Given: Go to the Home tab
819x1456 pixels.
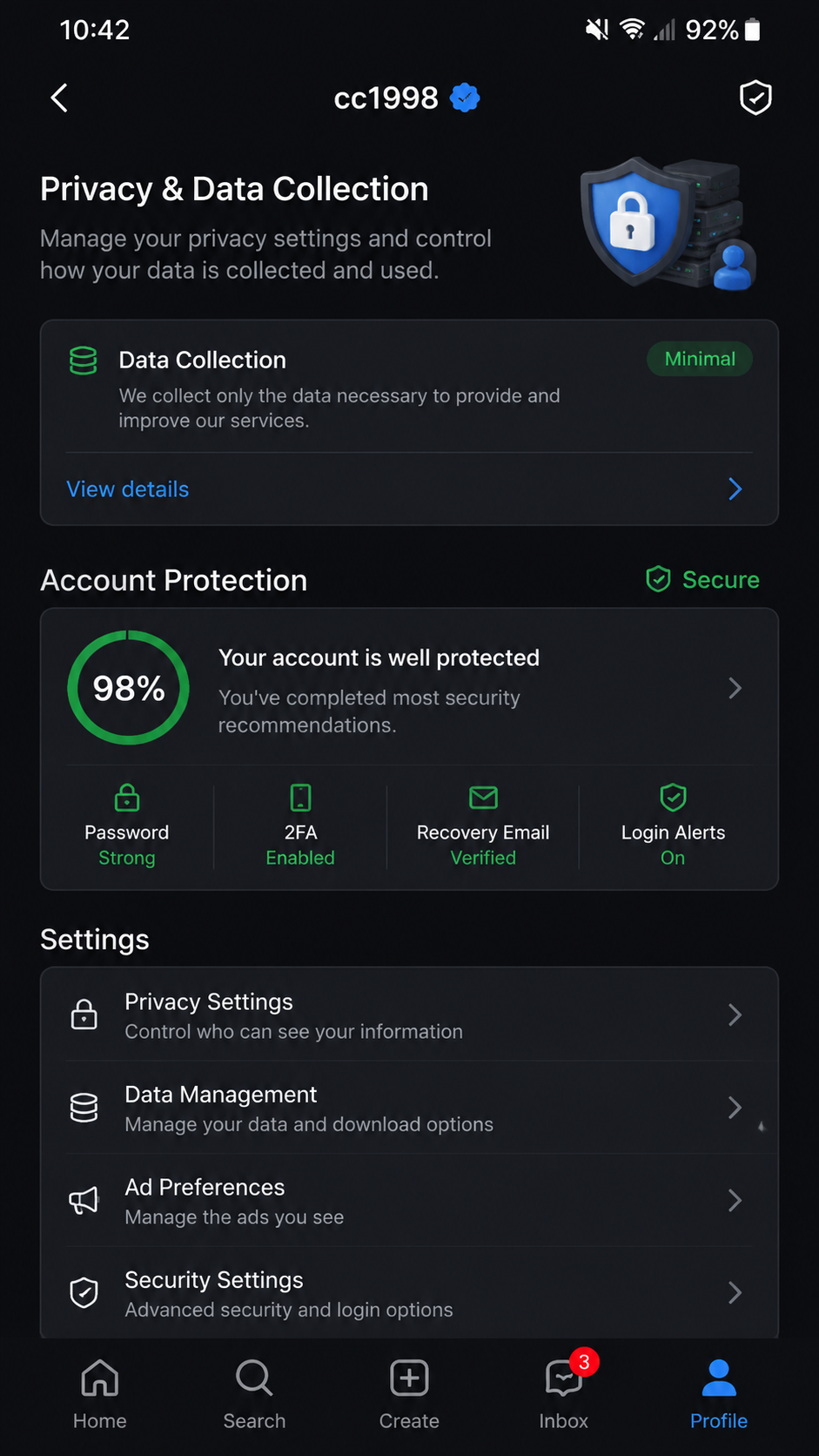Looking at the screenshot, I should [x=100, y=1395].
